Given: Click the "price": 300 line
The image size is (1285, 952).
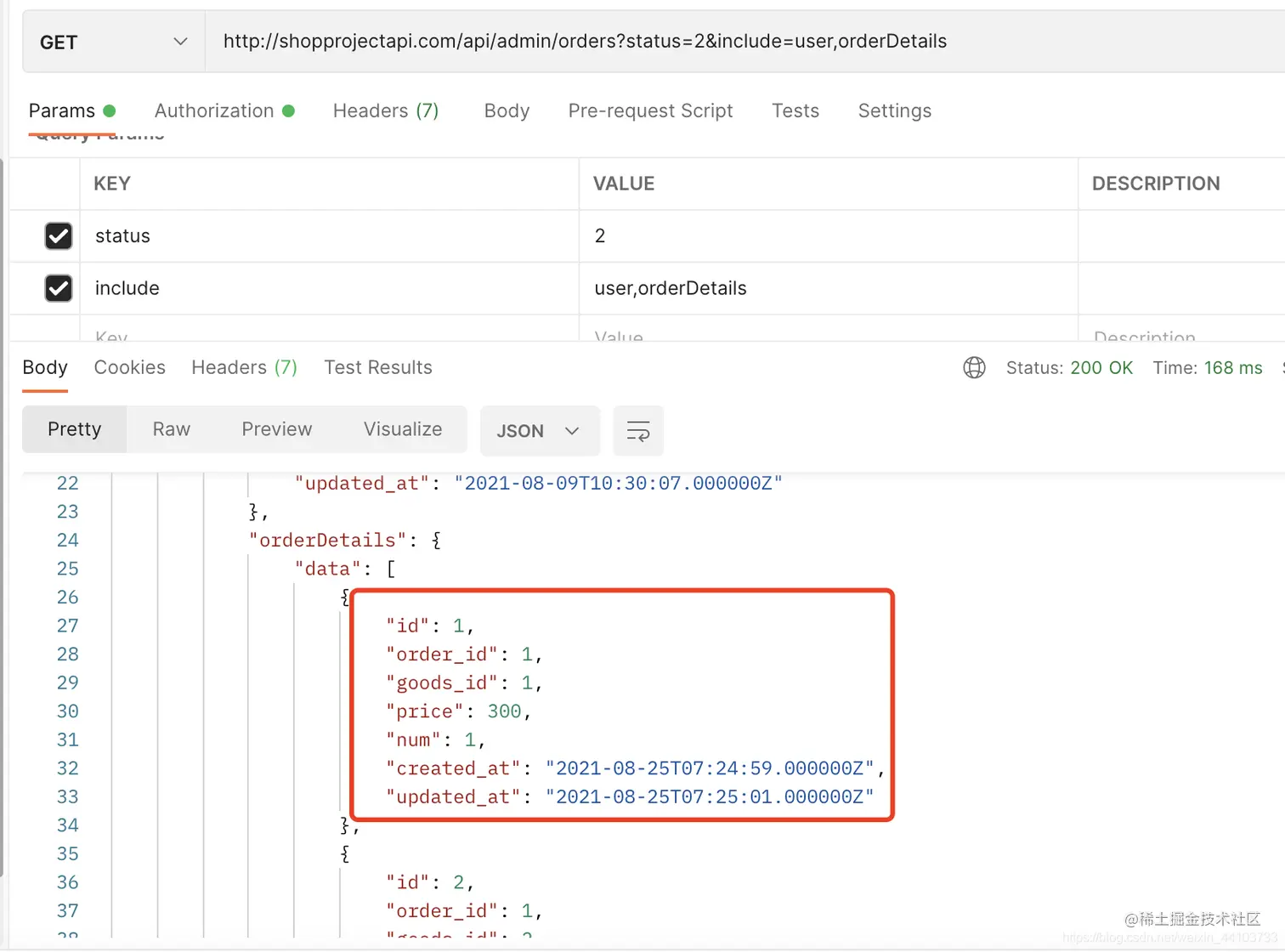Looking at the screenshot, I should (459, 711).
